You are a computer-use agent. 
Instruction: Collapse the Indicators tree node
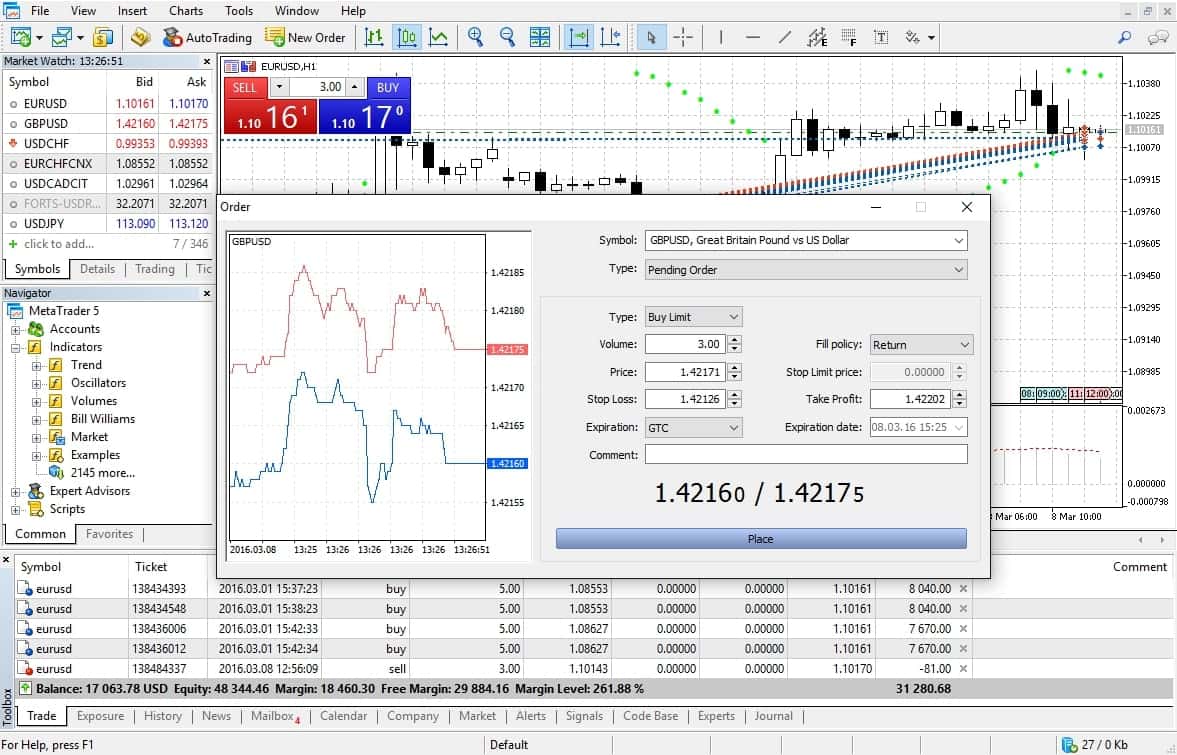(15, 347)
